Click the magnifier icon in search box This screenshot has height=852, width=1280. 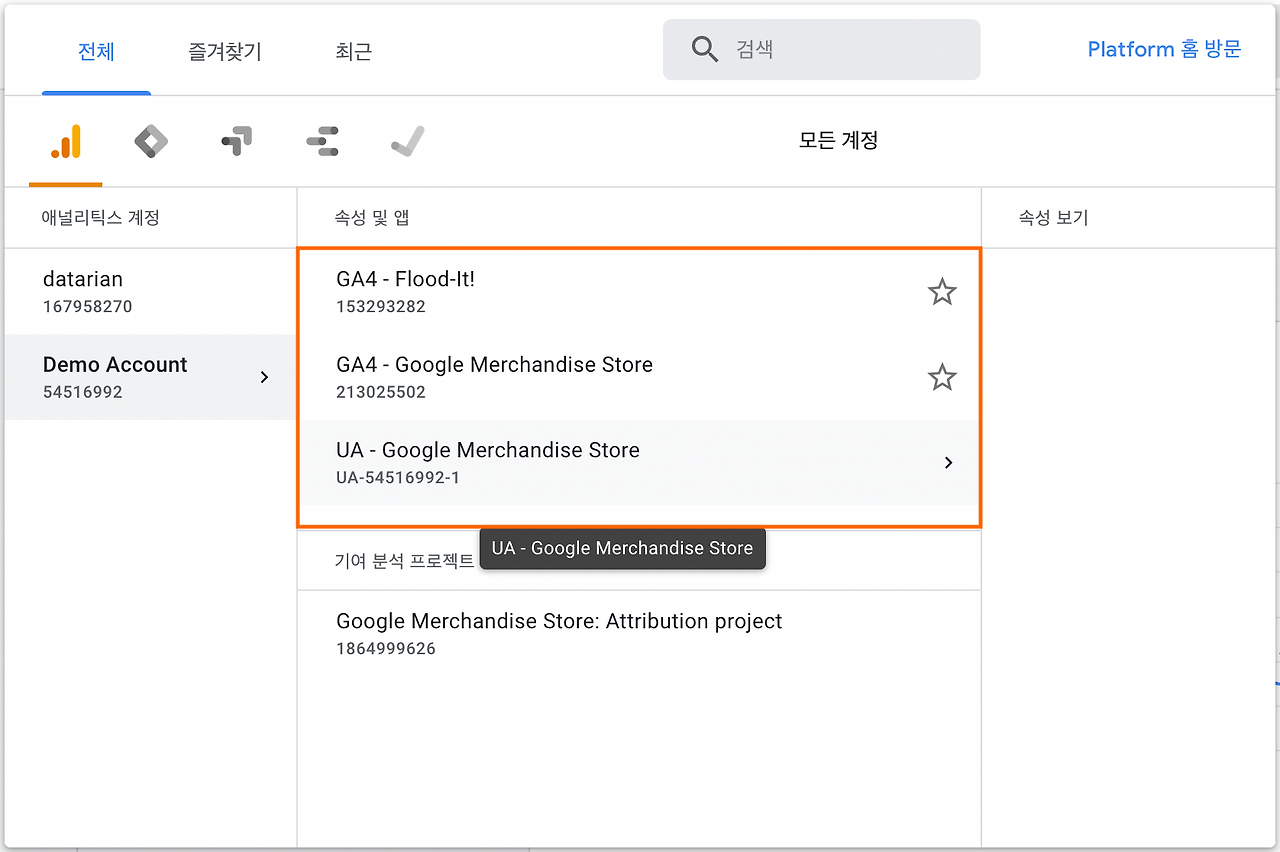point(705,50)
